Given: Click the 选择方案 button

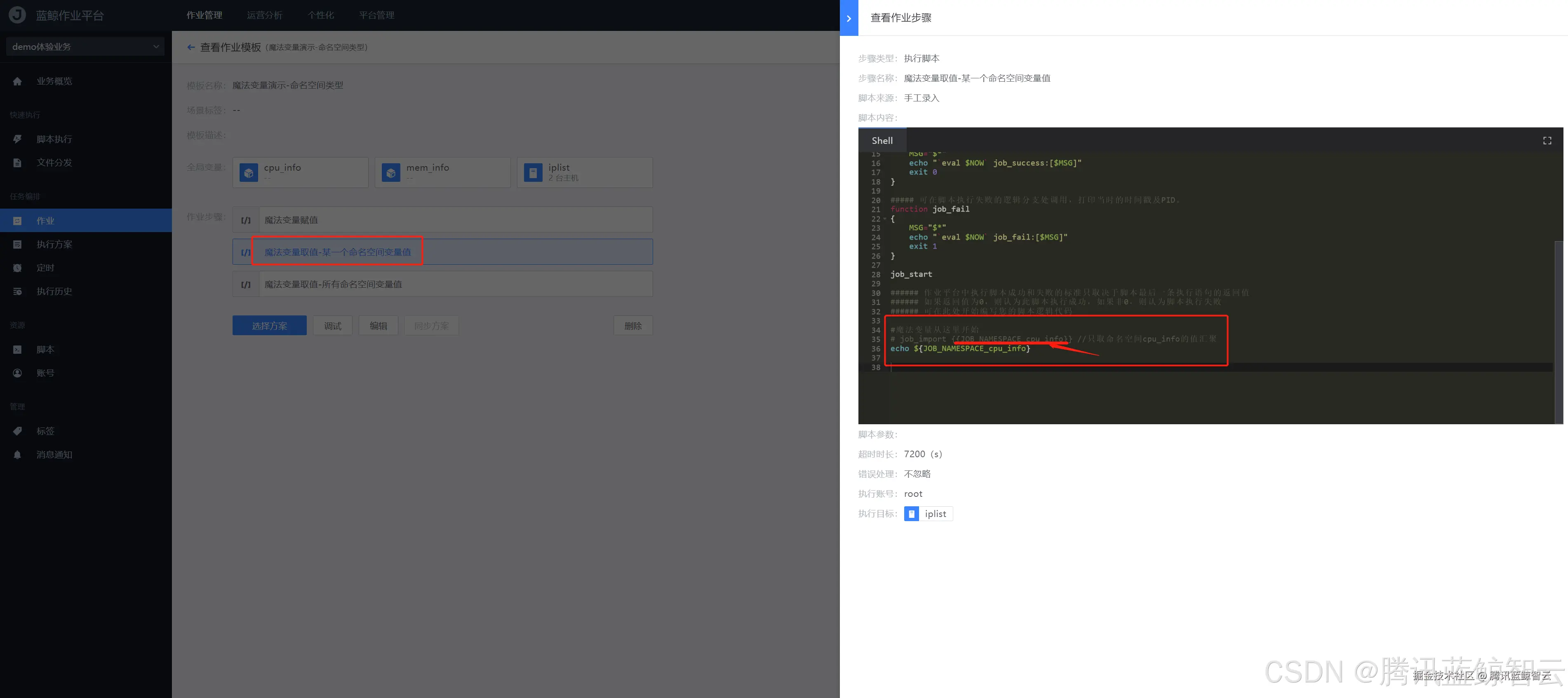Looking at the screenshot, I should click(269, 326).
